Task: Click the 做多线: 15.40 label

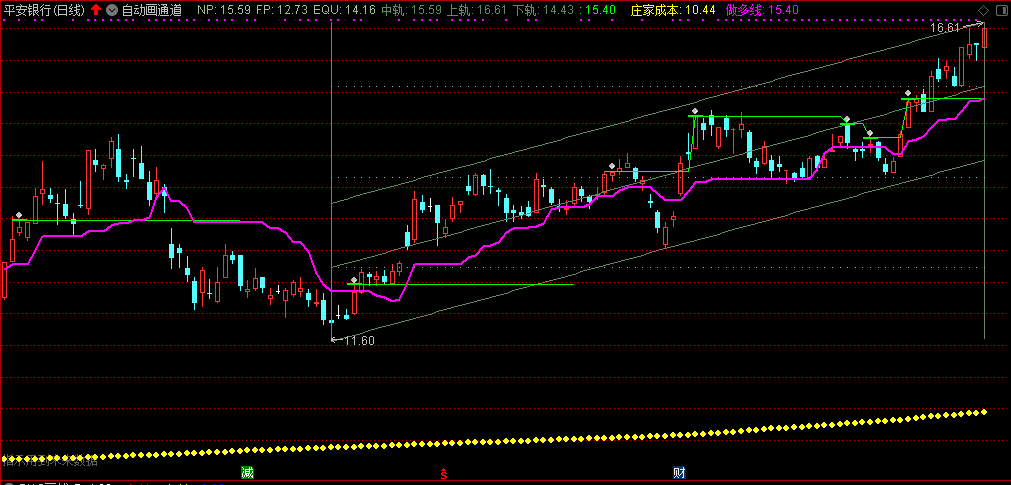Action: 762,10
